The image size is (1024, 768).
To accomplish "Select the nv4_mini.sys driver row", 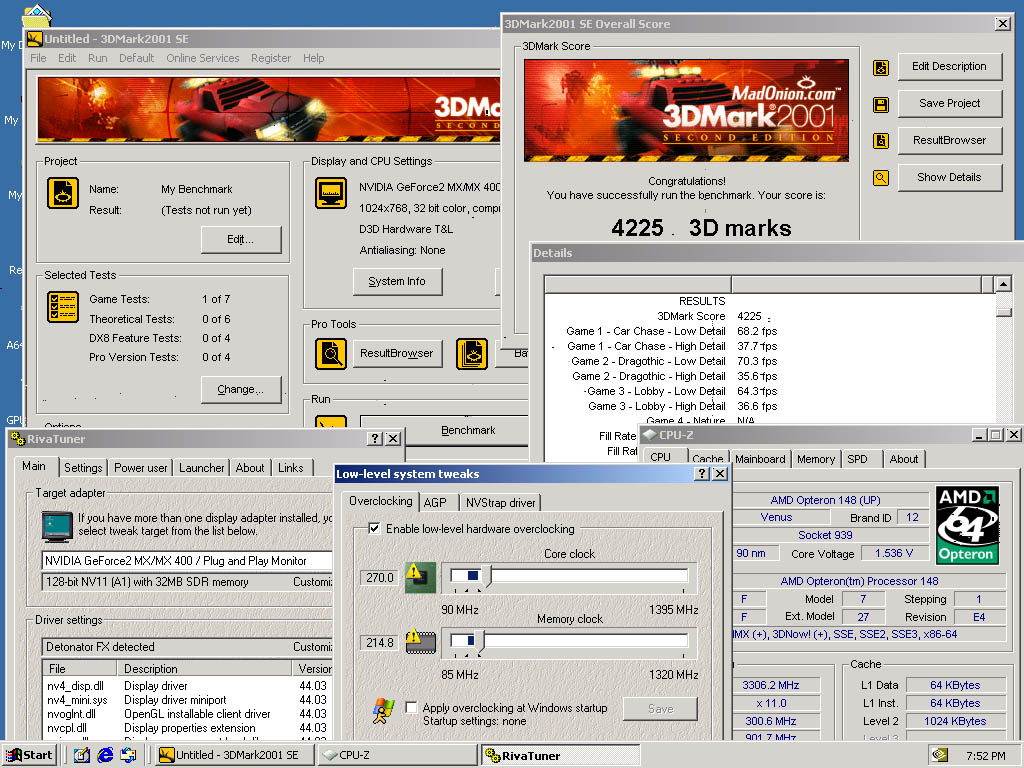I will (x=187, y=700).
